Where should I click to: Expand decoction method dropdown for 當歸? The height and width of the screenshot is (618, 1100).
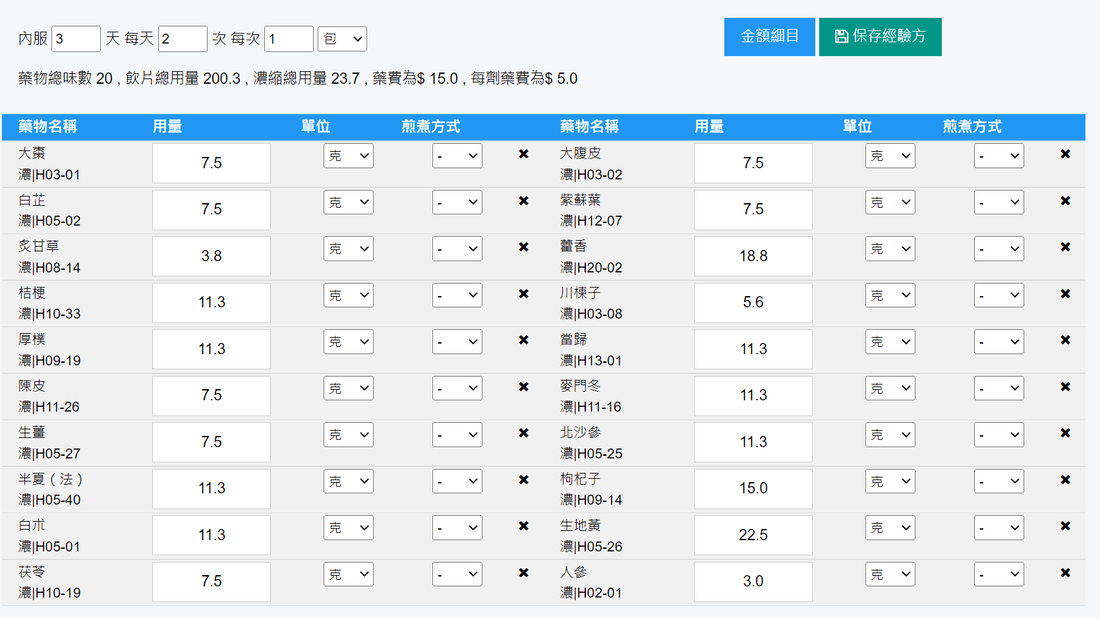tap(998, 342)
